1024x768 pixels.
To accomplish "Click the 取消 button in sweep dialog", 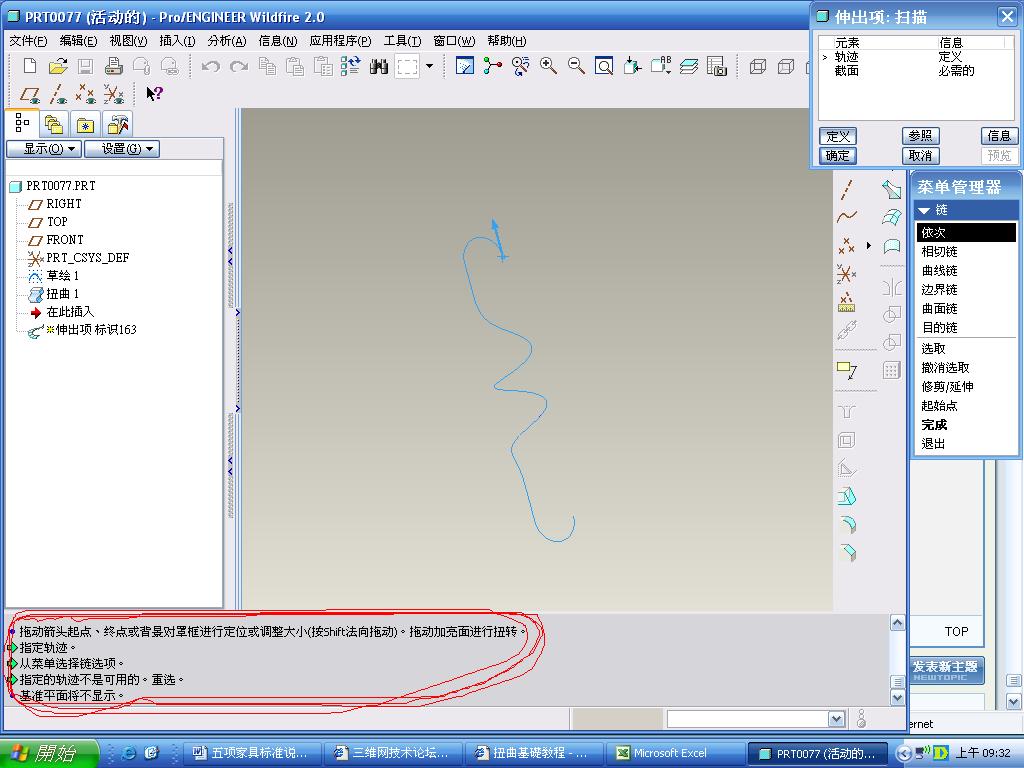I will [921, 155].
